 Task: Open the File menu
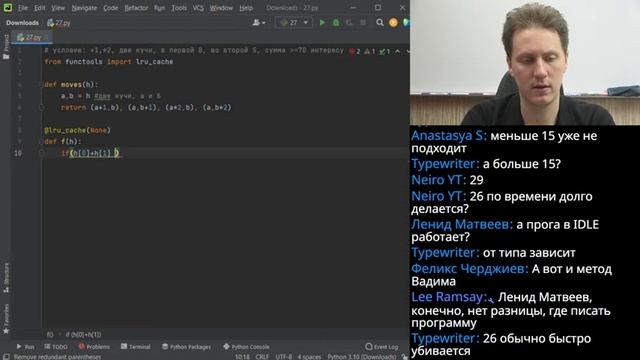(23, 8)
